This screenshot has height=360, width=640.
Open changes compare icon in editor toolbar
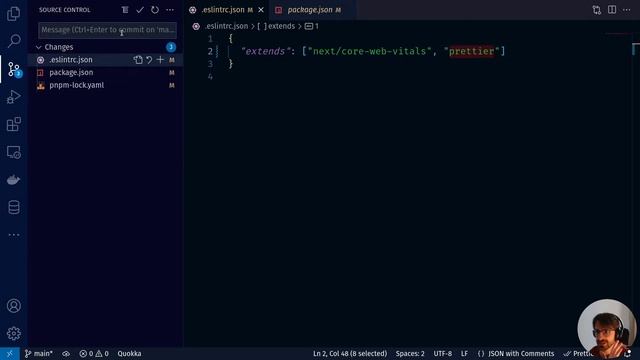tap(597, 10)
